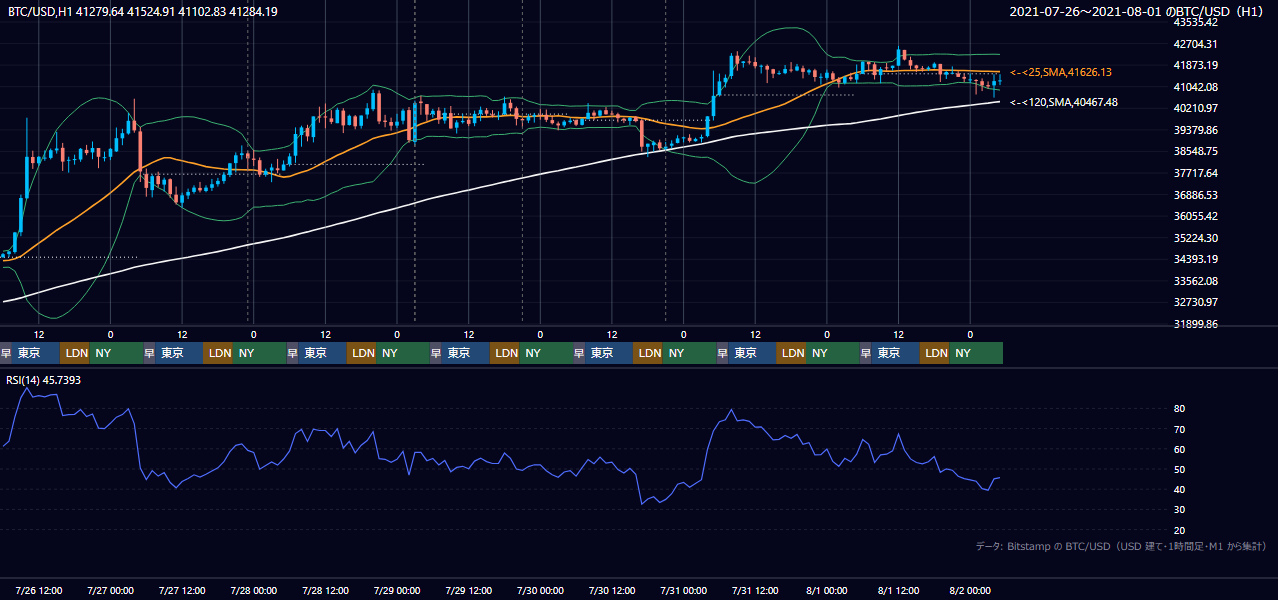
Task: Select time axis label 7/29 12:00
Action: point(469,590)
